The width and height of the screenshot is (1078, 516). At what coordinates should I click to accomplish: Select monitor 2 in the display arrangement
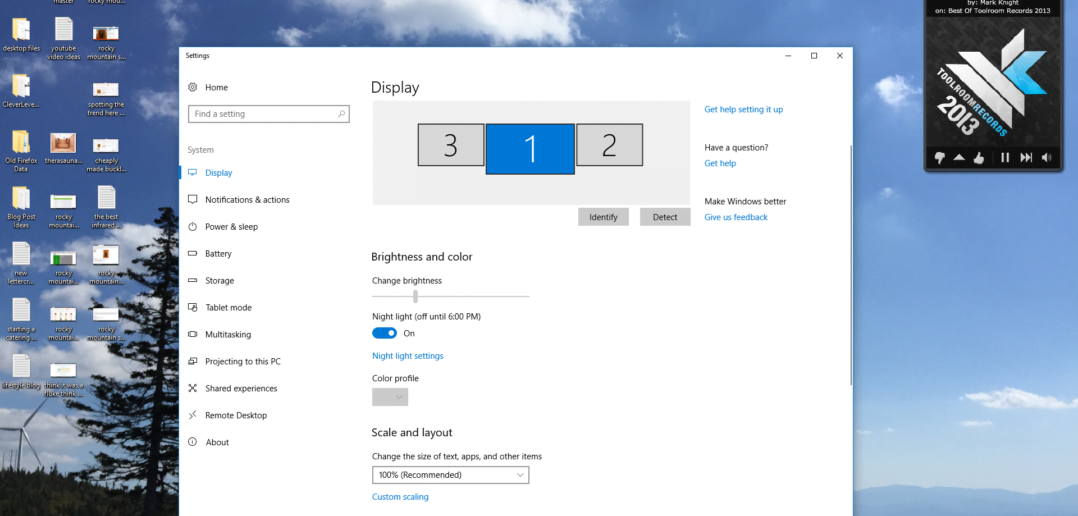click(x=609, y=145)
